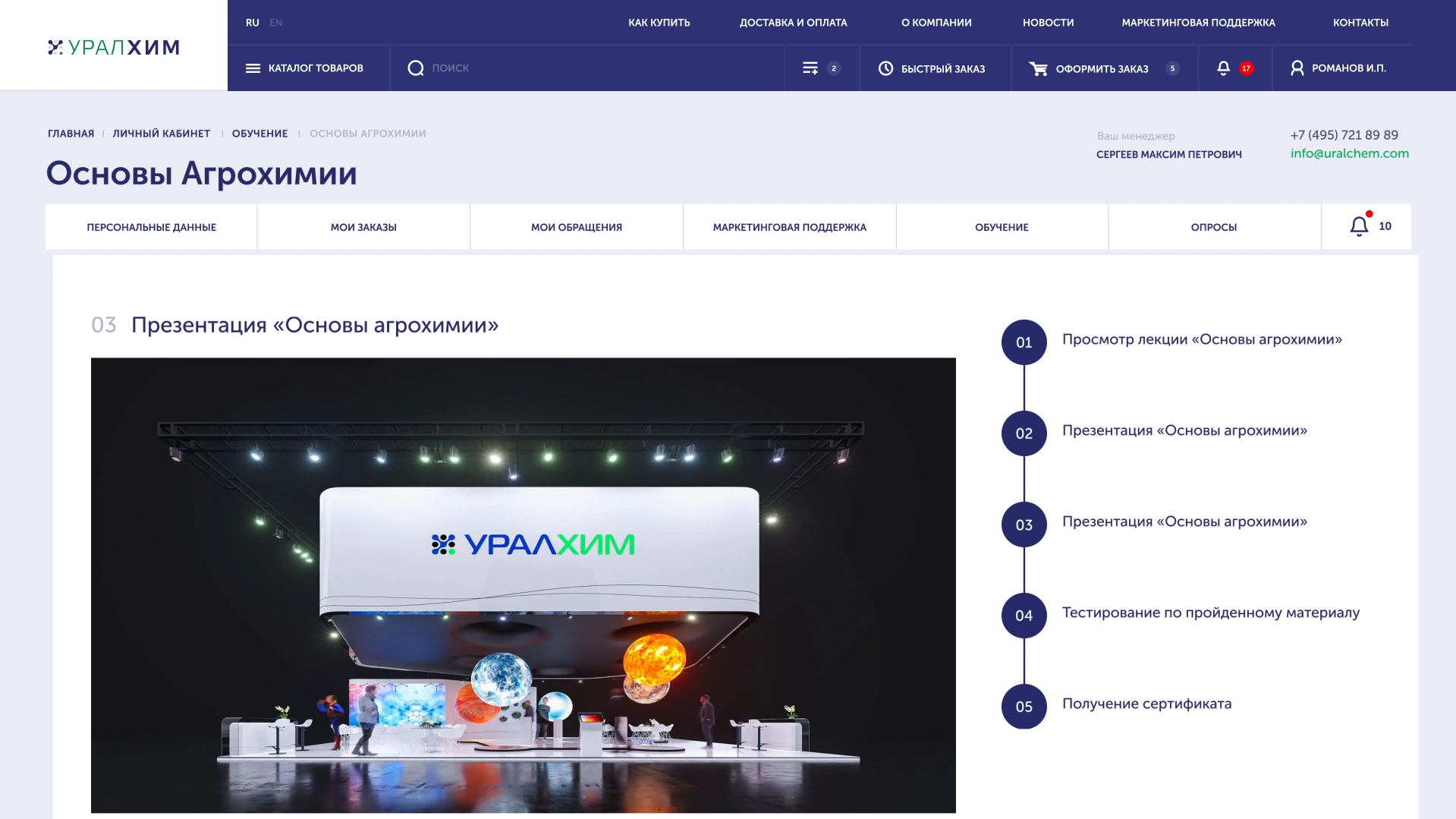Open the notification bell showing 10 in tabs

(1359, 226)
